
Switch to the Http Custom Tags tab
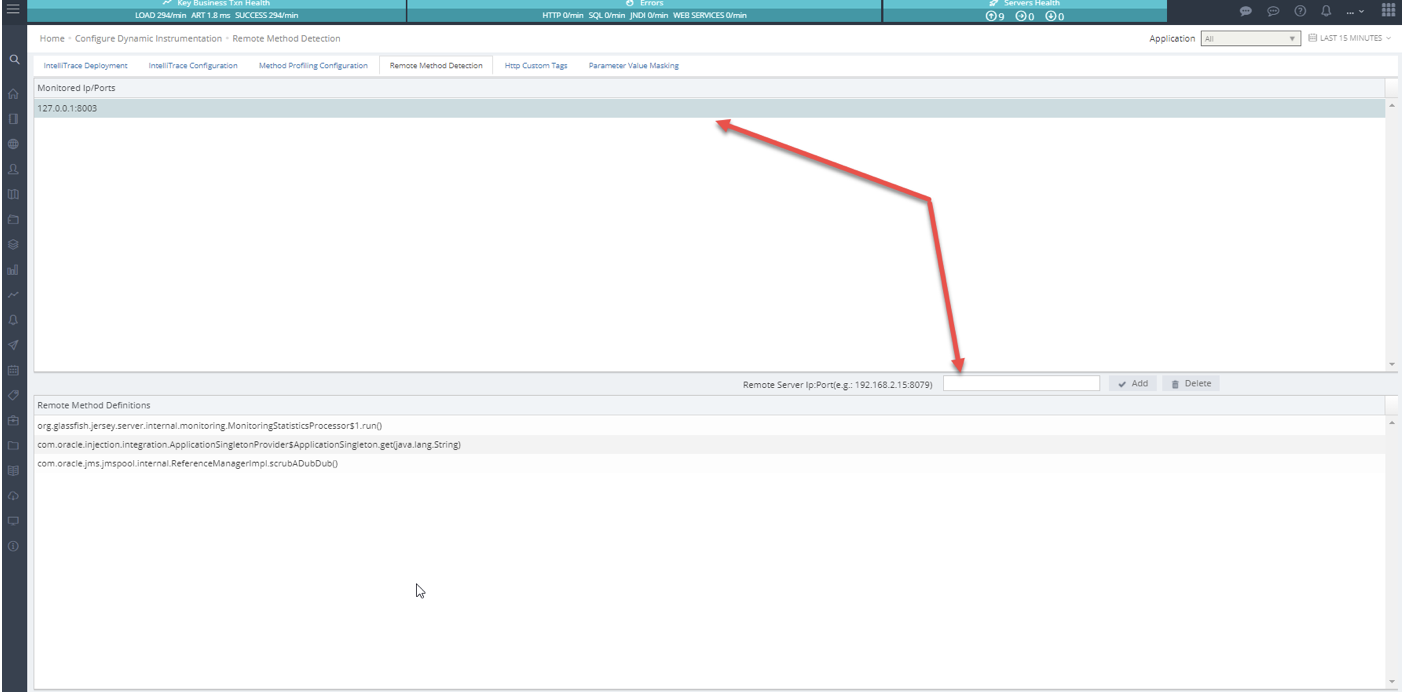pyautogui.click(x=536, y=65)
